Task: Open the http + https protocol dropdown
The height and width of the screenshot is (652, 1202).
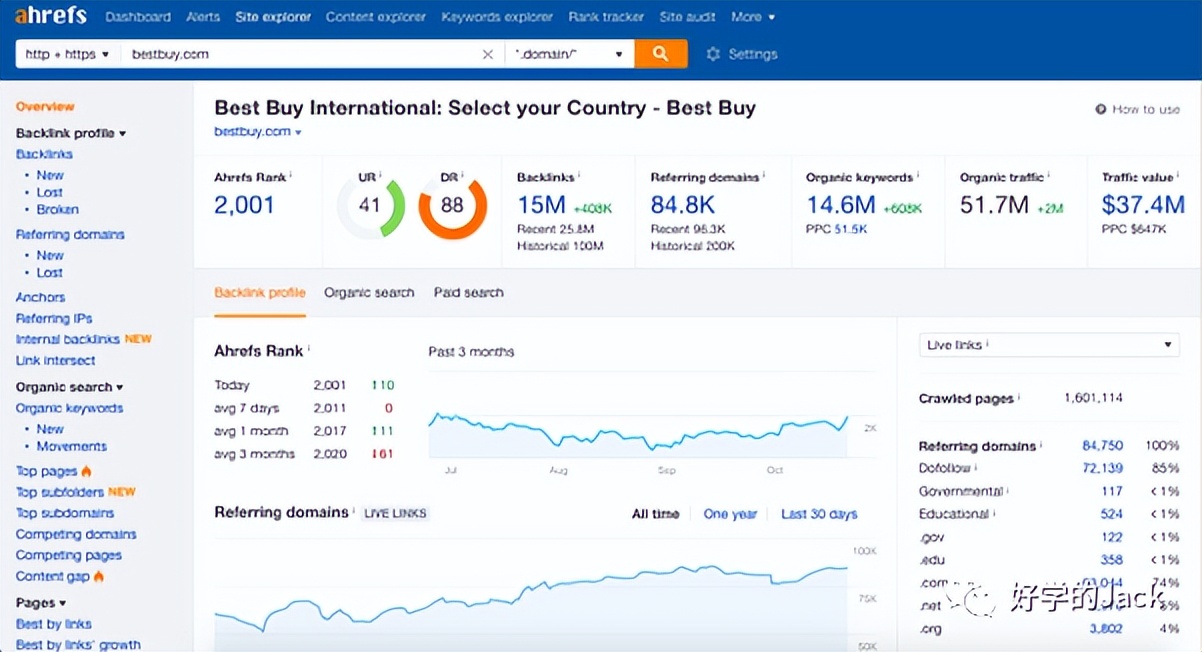Action: coord(67,54)
